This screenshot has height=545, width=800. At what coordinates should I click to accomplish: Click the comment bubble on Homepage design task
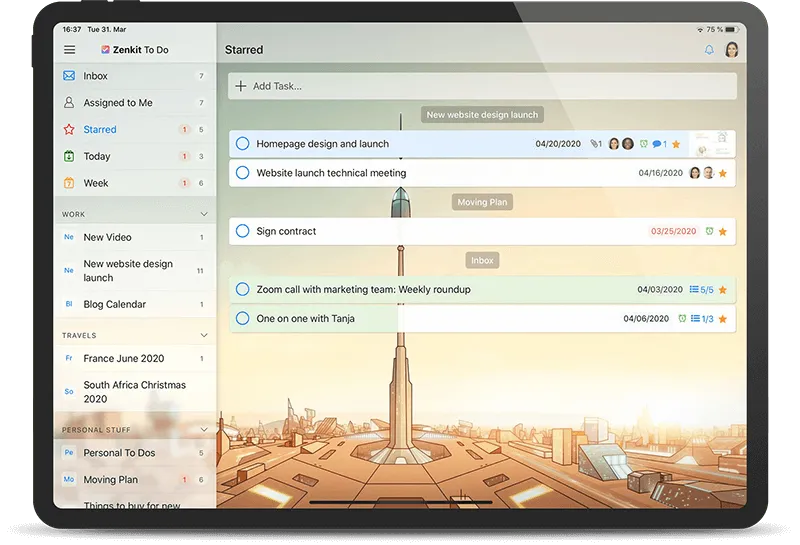coord(659,144)
